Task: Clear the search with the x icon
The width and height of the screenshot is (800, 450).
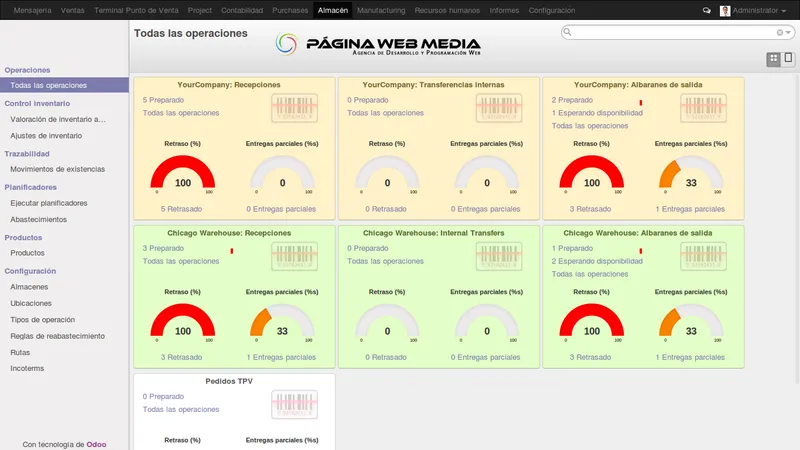Action: pyautogui.click(x=780, y=33)
